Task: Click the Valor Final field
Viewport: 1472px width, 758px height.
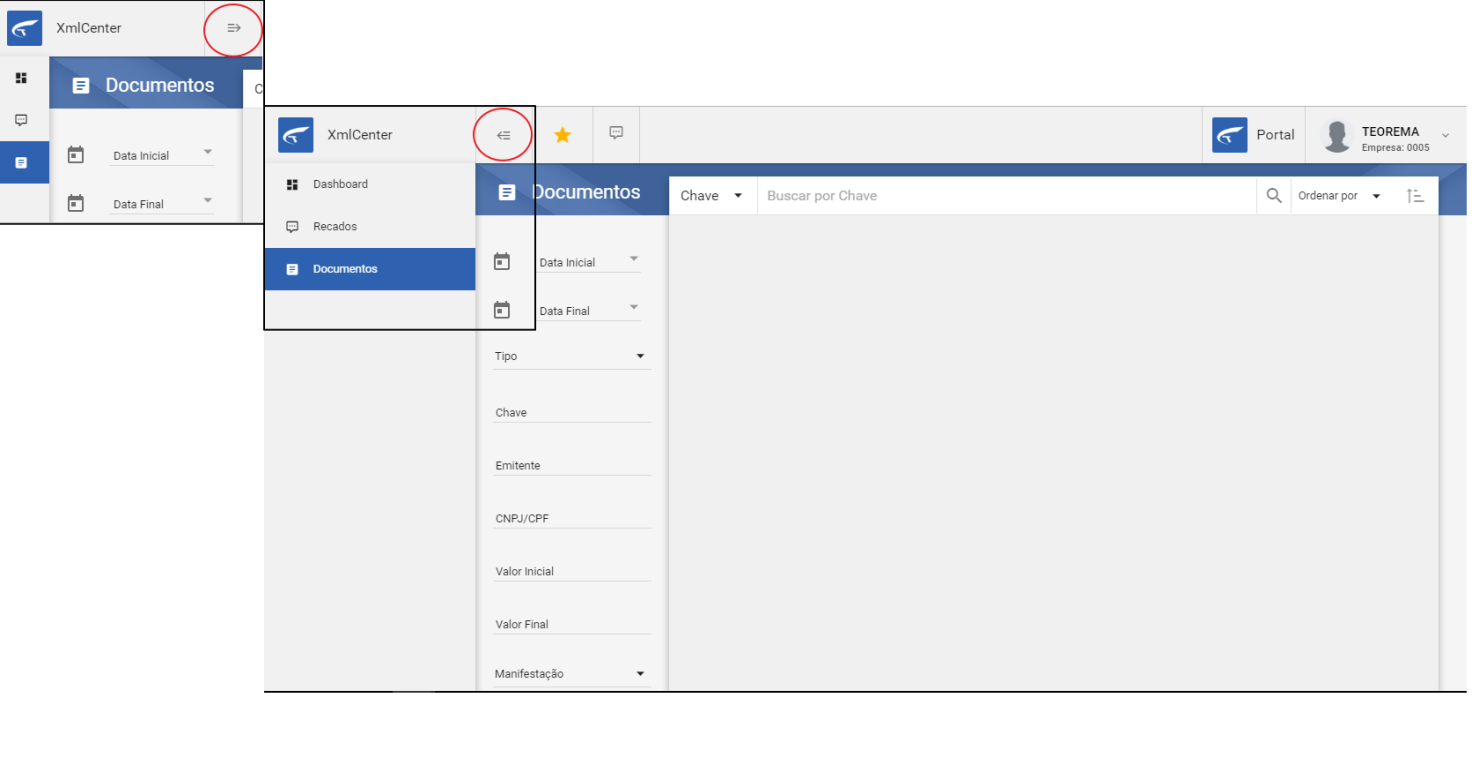Action: 572,624
